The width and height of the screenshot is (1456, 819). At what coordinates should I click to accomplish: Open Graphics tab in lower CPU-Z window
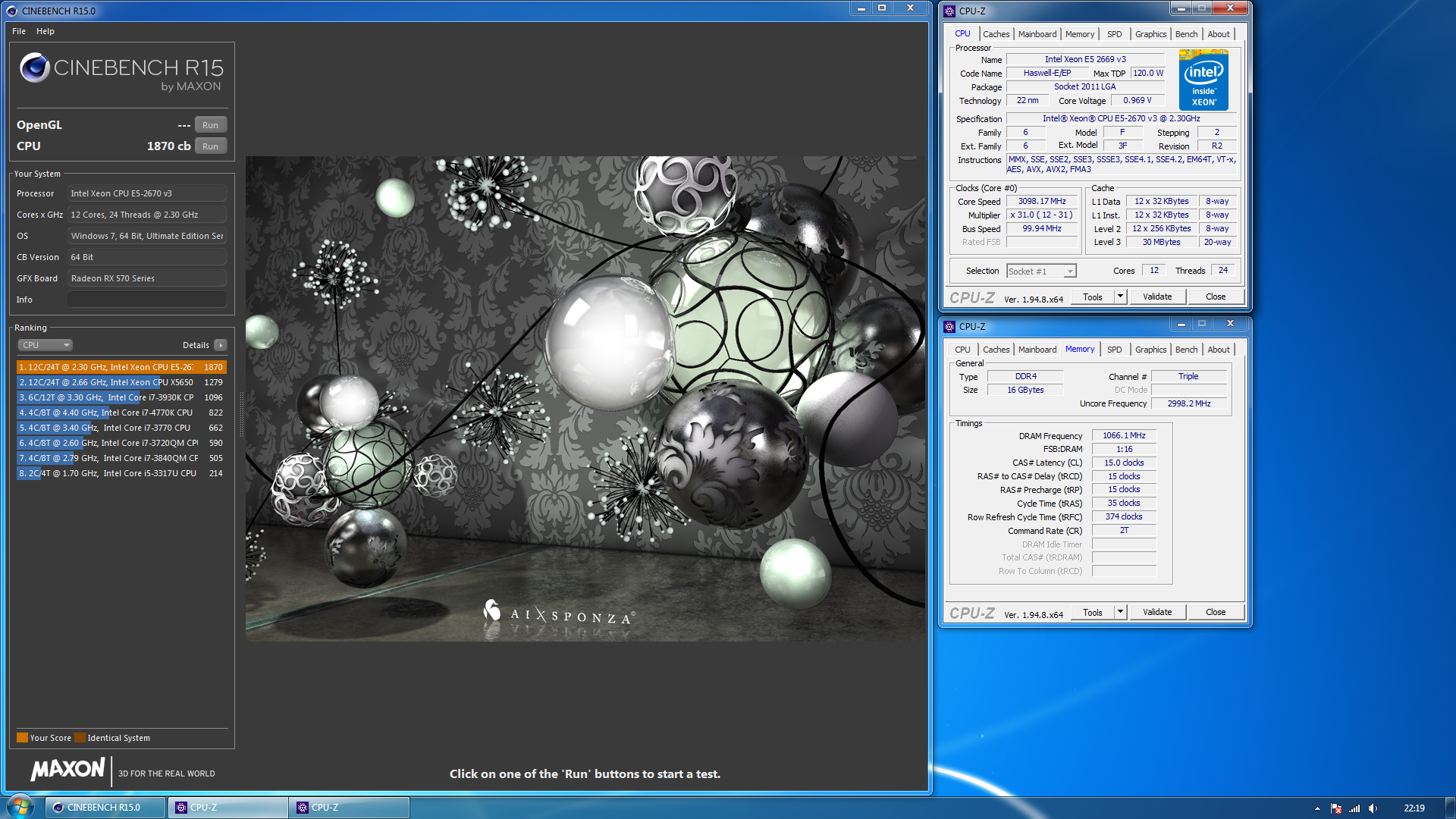tap(1150, 350)
